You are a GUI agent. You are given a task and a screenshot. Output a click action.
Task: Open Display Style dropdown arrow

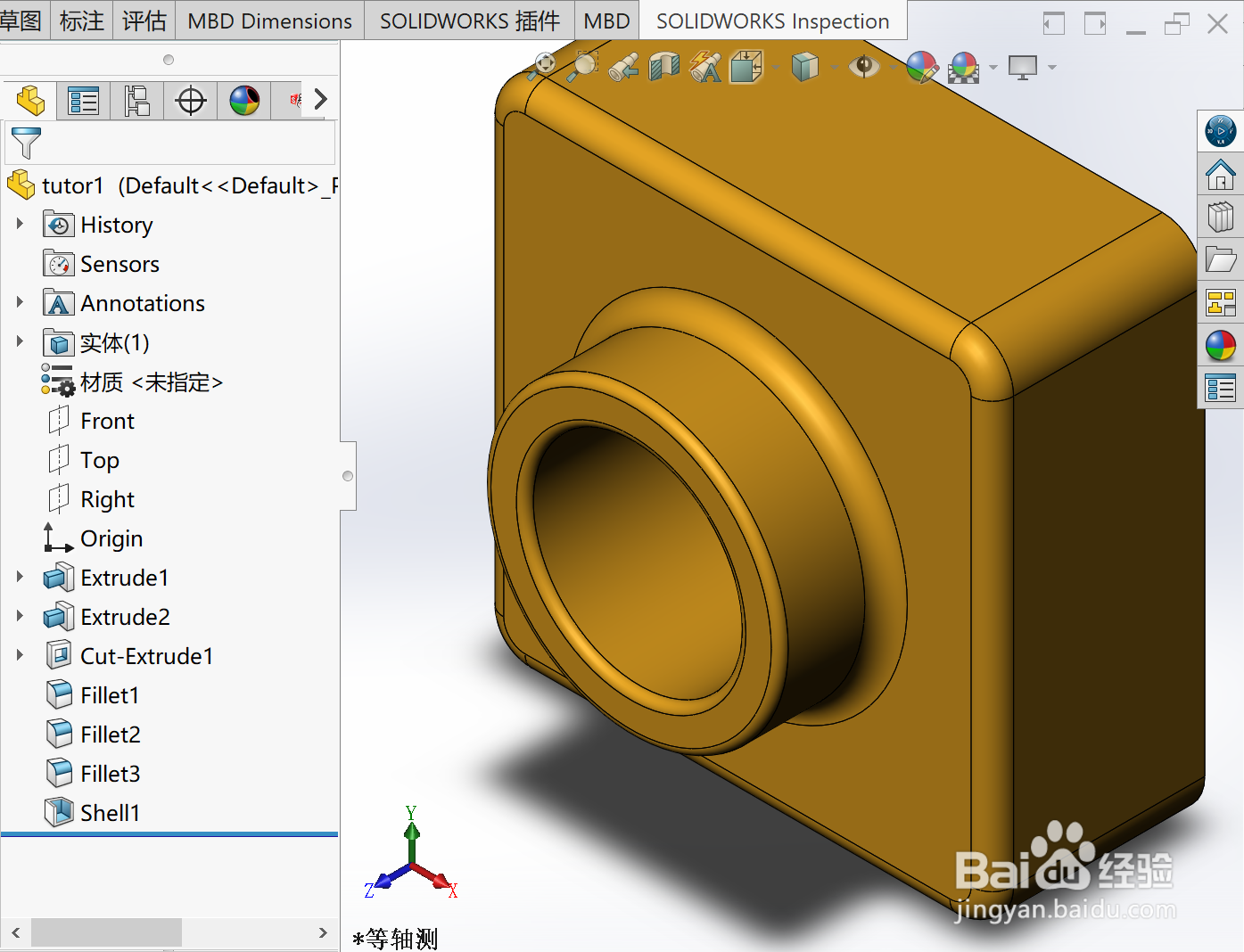coord(833,67)
